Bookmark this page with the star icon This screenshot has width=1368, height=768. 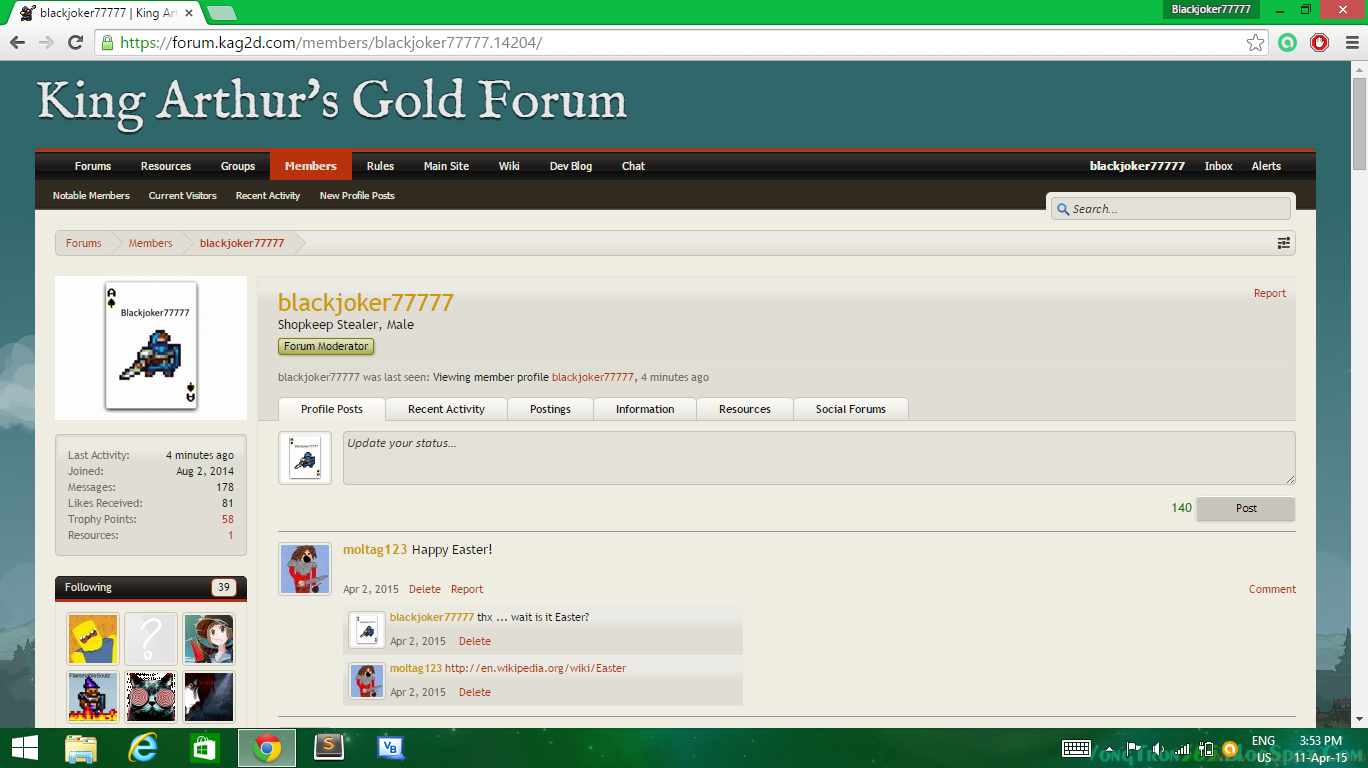click(1256, 42)
